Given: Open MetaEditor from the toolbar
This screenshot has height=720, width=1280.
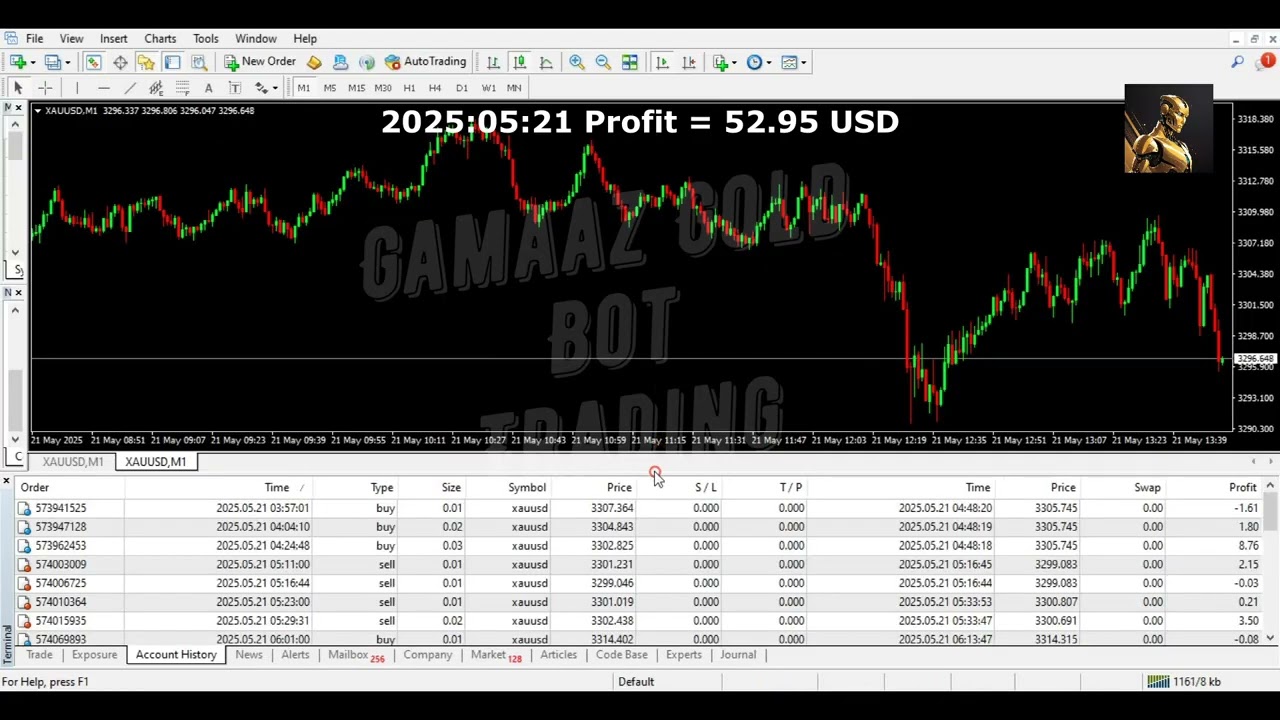Looking at the screenshot, I should tap(314, 62).
